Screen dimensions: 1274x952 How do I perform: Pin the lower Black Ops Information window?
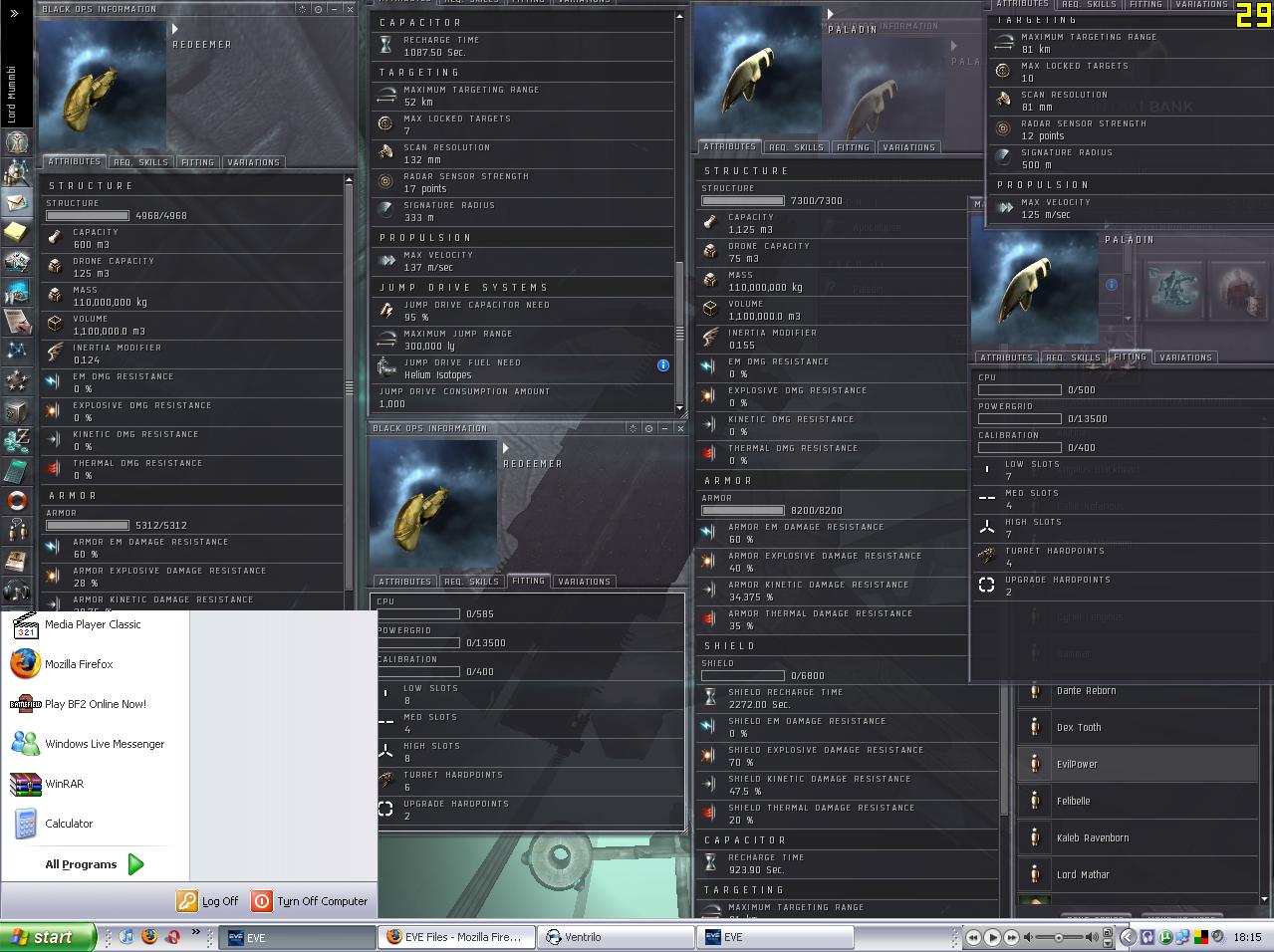648,428
